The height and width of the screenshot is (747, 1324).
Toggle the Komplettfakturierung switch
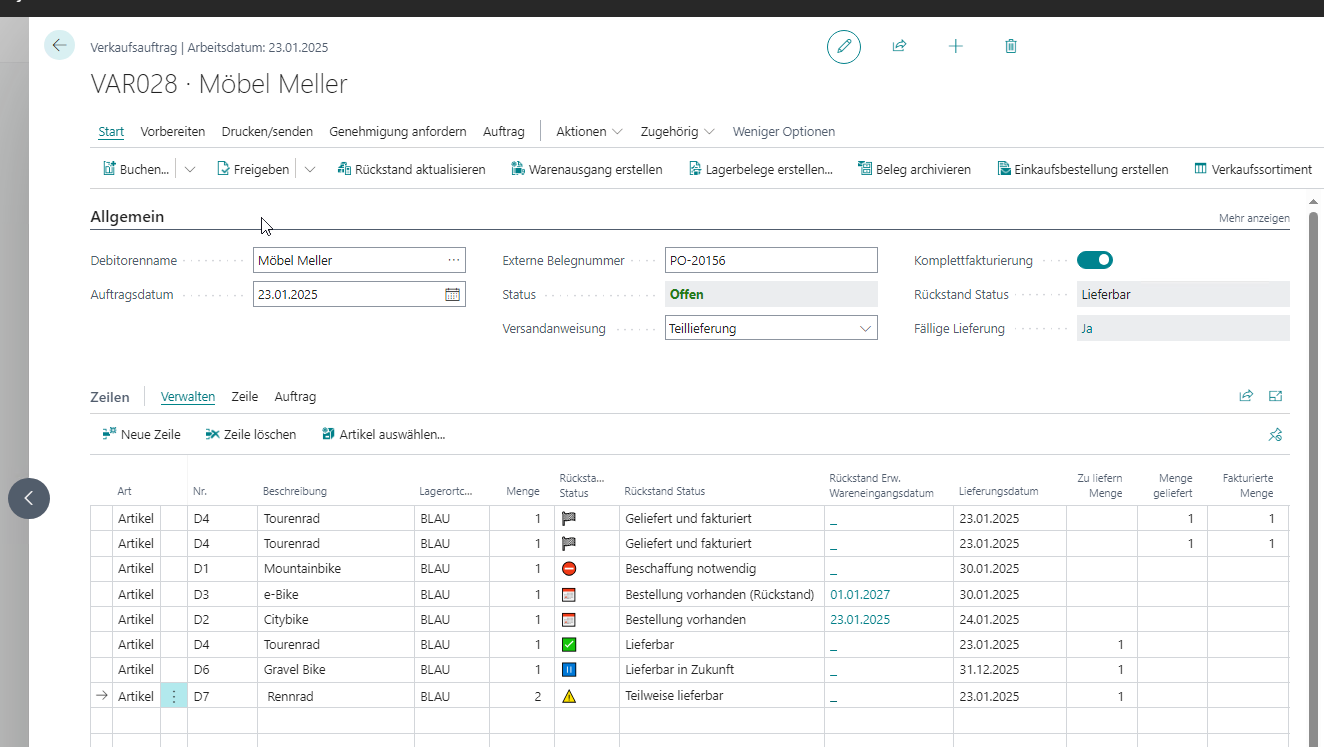(x=1094, y=261)
